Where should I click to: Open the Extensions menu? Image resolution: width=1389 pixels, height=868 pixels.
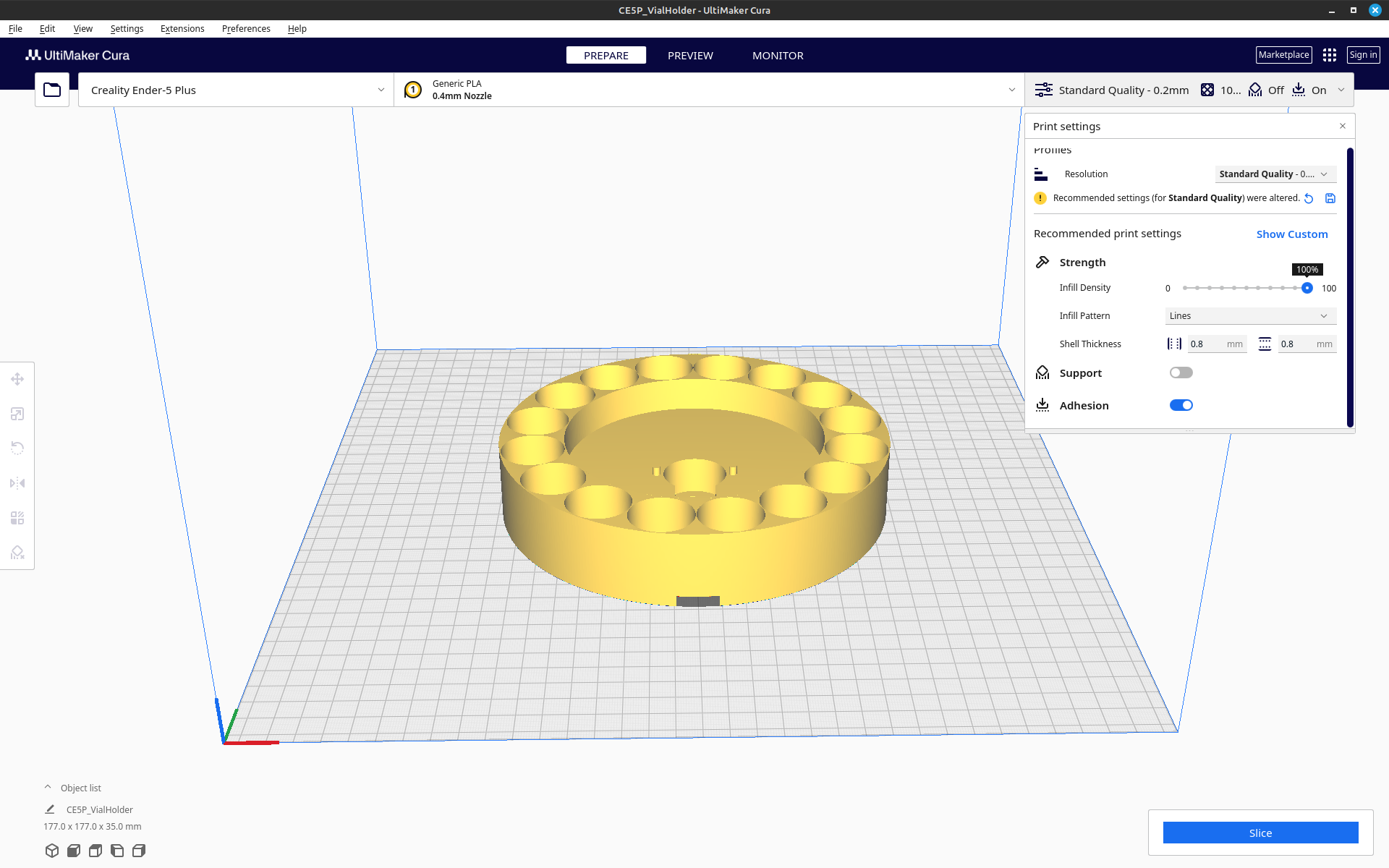coord(182,29)
